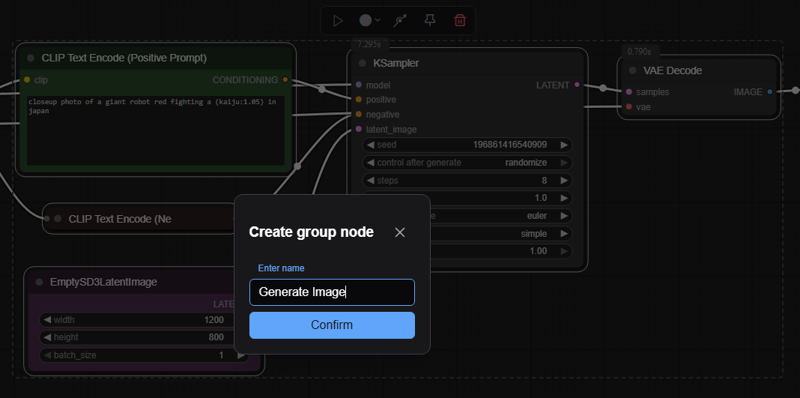The height and width of the screenshot is (398, 800).
Task: Collapse the CLIP Text Encode Positive node dot
Action: click(x=31, y=58)
